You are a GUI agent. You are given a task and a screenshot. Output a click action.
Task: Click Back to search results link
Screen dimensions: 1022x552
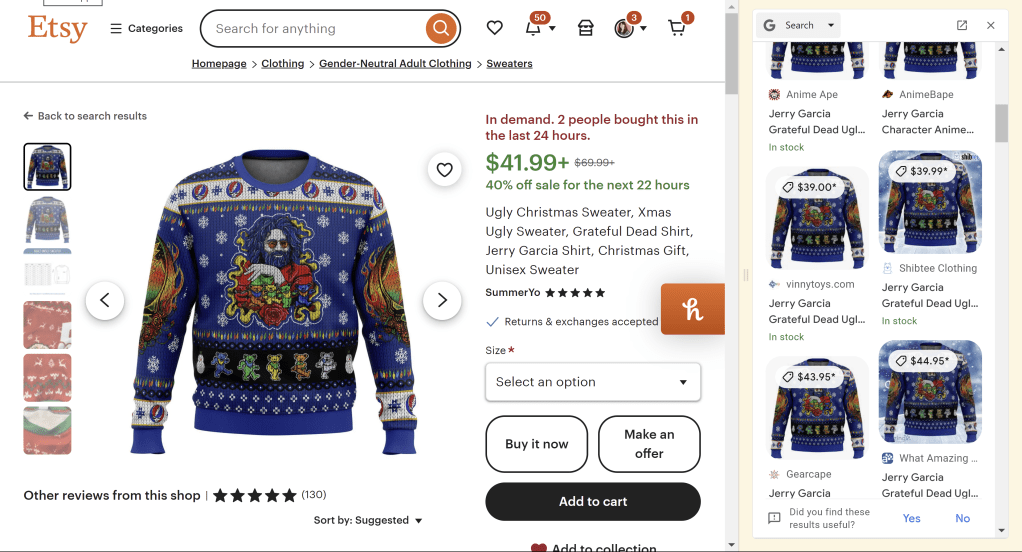85,116
